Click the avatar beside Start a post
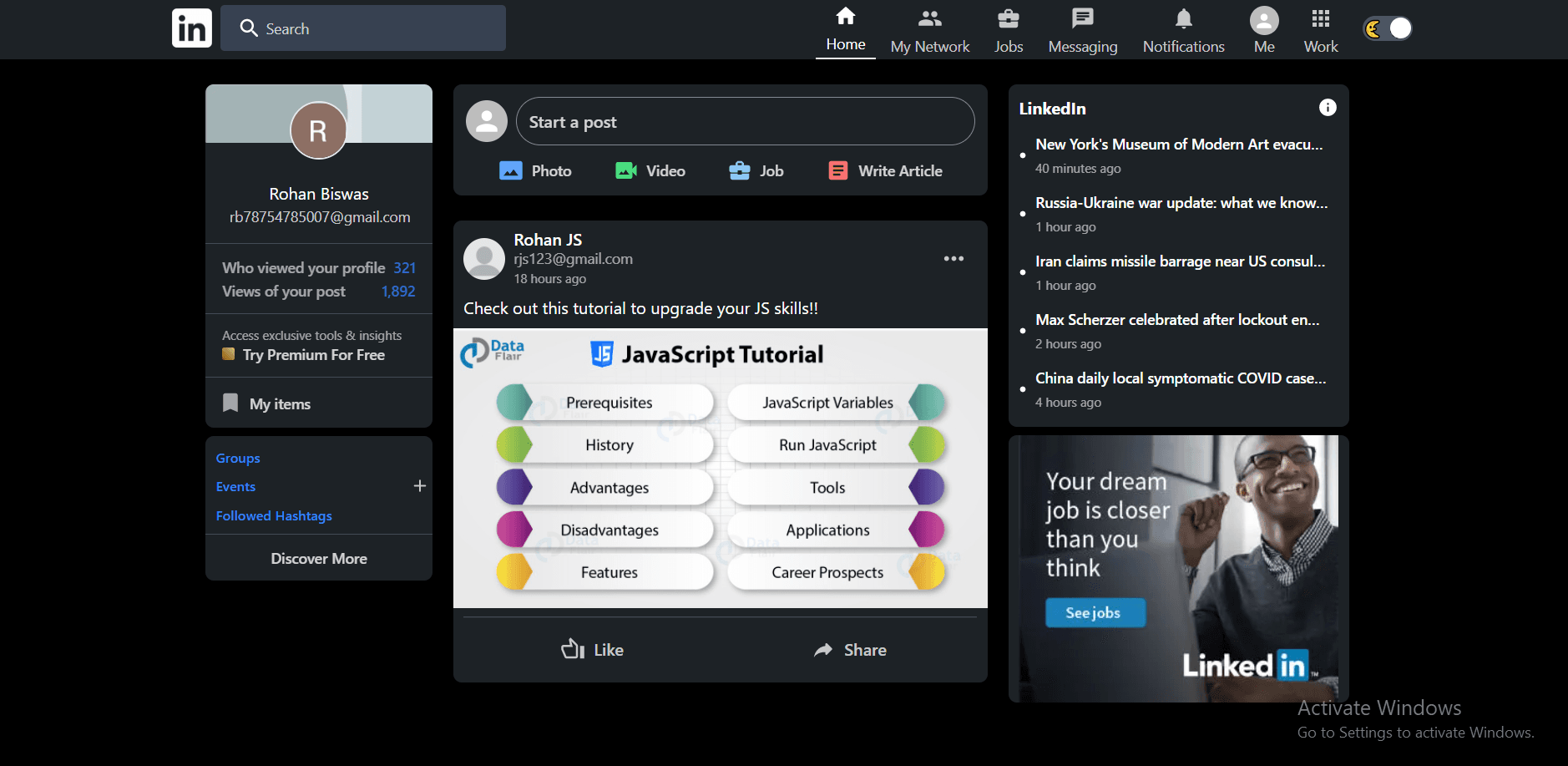 pos(487,121)
